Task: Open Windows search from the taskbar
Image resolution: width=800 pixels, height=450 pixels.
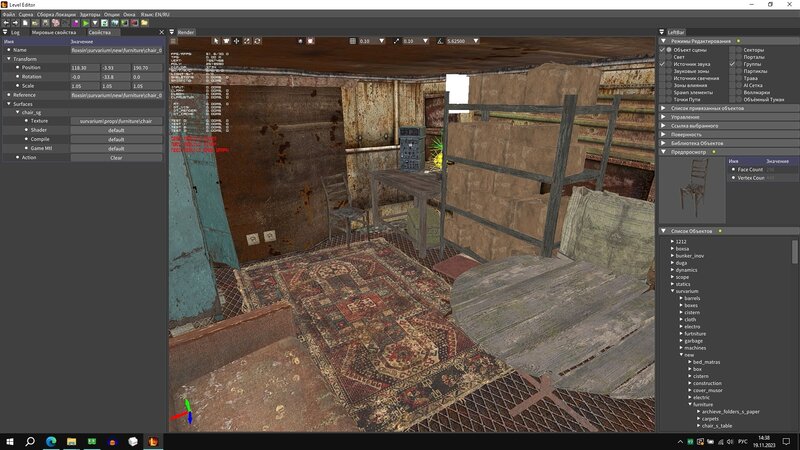Action: tap(30, 441)
